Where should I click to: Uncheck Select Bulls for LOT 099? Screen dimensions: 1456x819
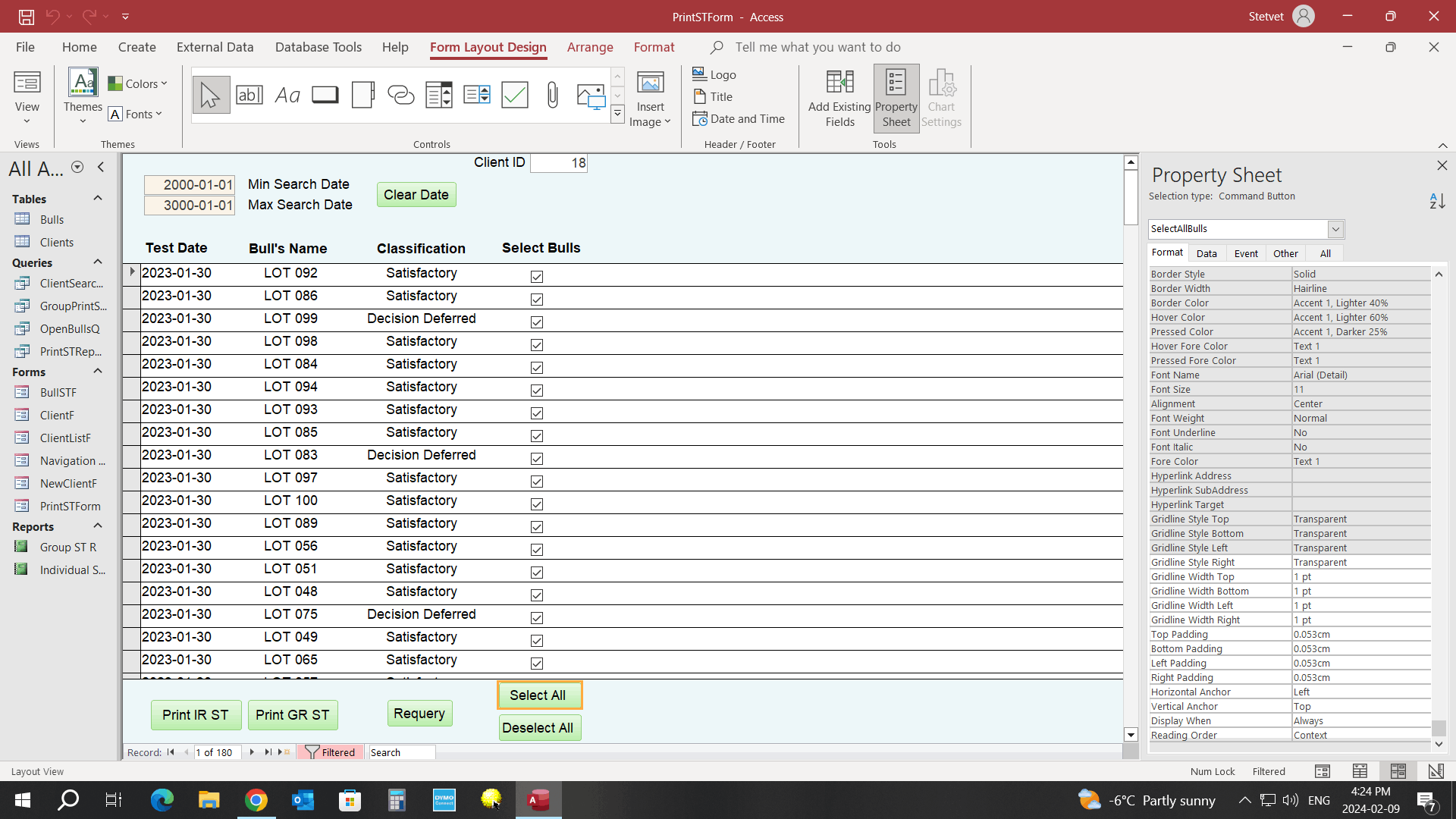(x=537, y=322)
